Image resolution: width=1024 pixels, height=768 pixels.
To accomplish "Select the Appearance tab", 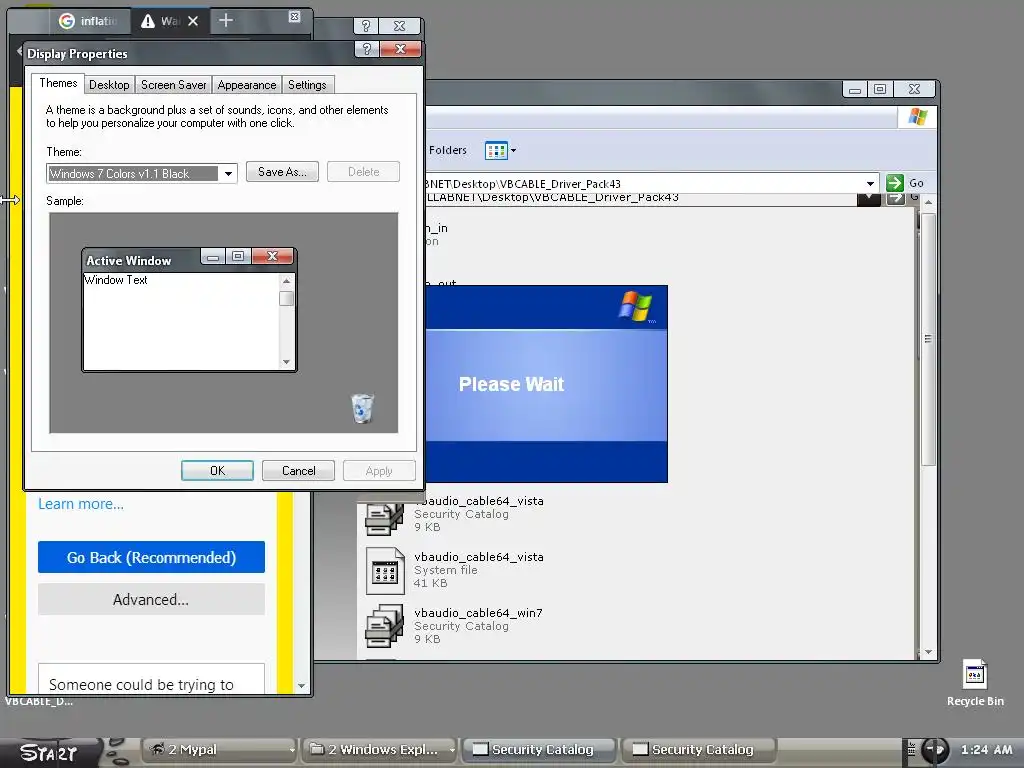I will [x=247, y=85].
